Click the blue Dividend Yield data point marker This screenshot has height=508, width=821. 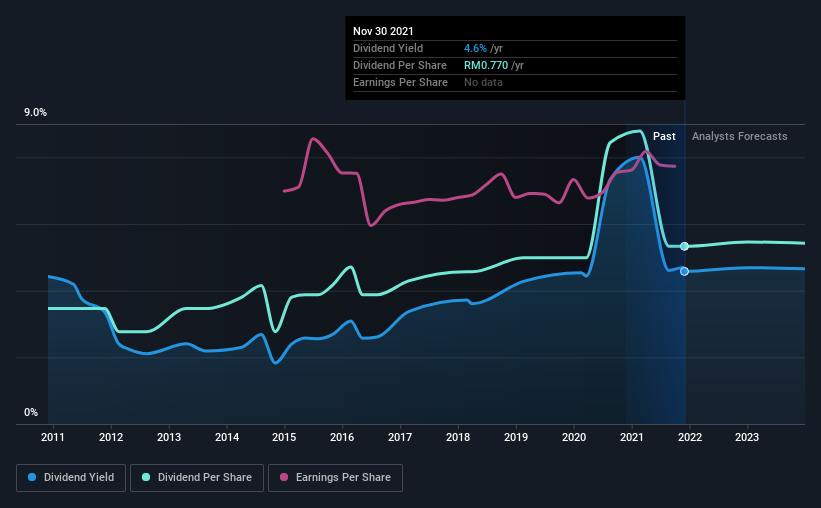(684, 271)
